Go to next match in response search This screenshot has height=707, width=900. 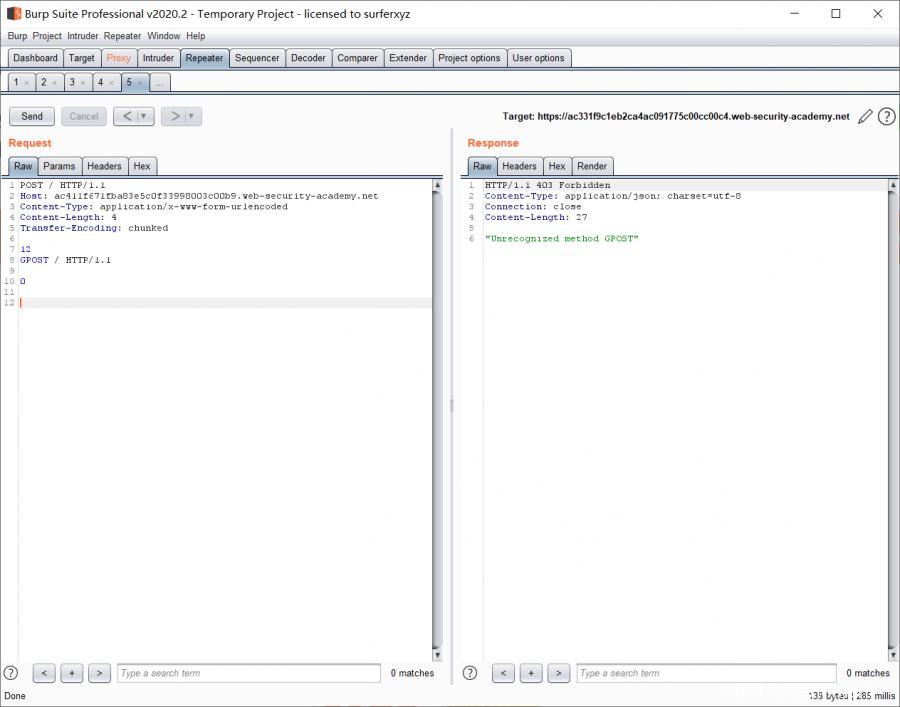(x=558, y=673)
